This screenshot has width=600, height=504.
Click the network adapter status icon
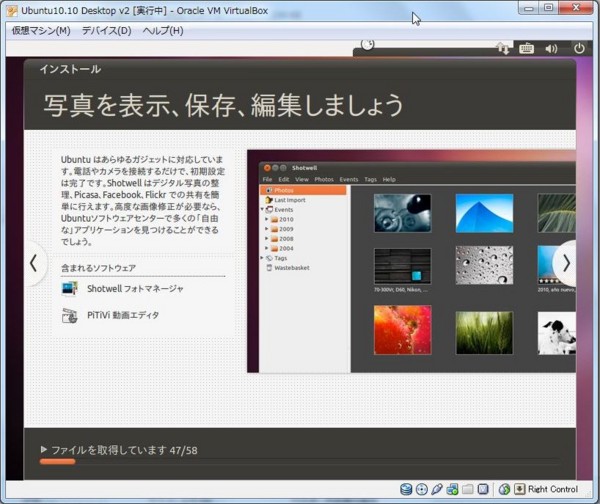coord(452,489)
